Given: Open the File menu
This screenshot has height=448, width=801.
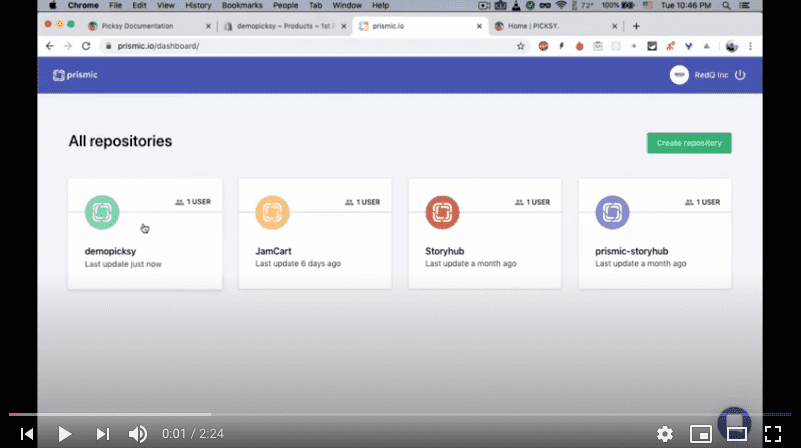Looking at the screenshot, I should coord(115,5).
